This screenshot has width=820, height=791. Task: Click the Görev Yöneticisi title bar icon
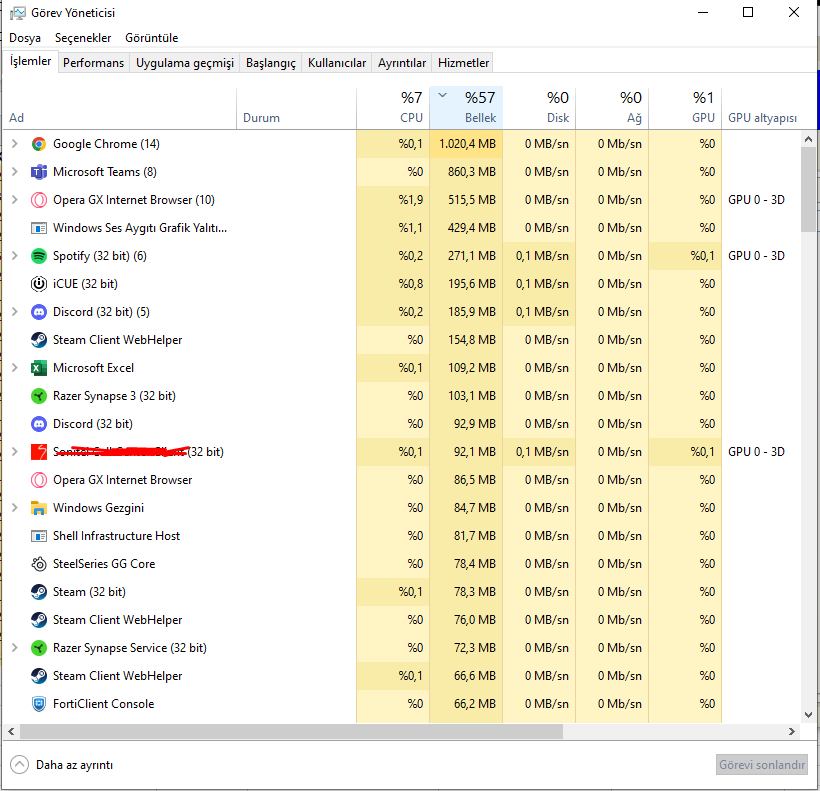pyautogui.click(x=17, y=13)
